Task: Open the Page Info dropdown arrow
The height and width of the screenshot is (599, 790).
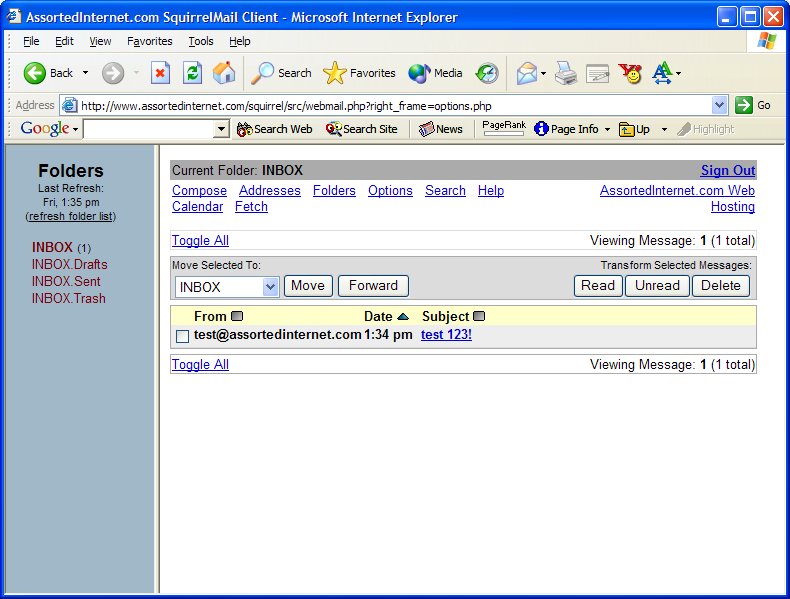Action: [x=607, y=129]
